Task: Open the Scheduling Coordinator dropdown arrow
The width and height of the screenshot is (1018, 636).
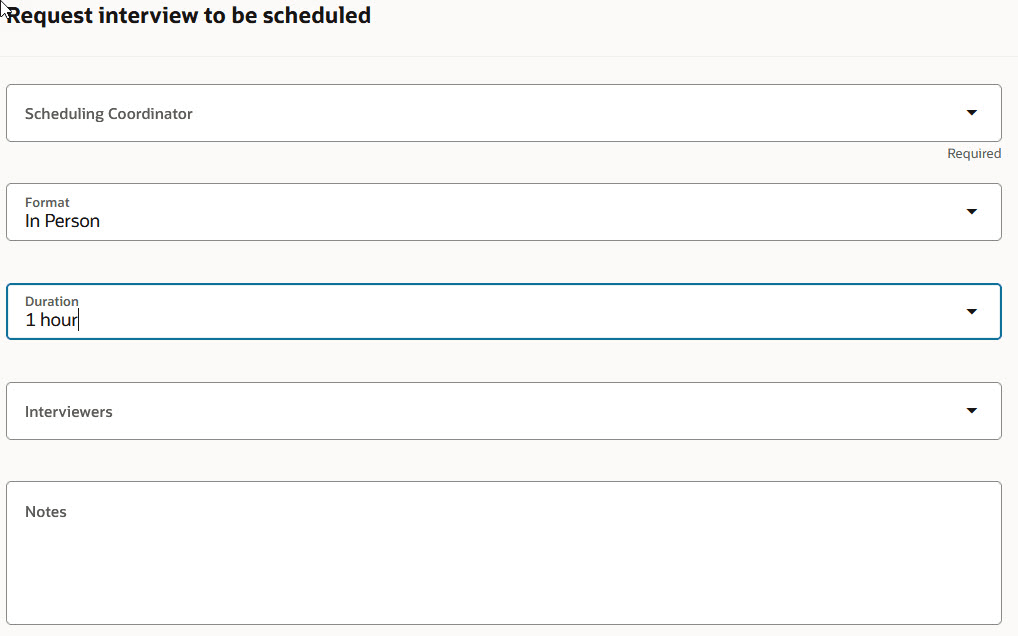Action: [971, 113]
